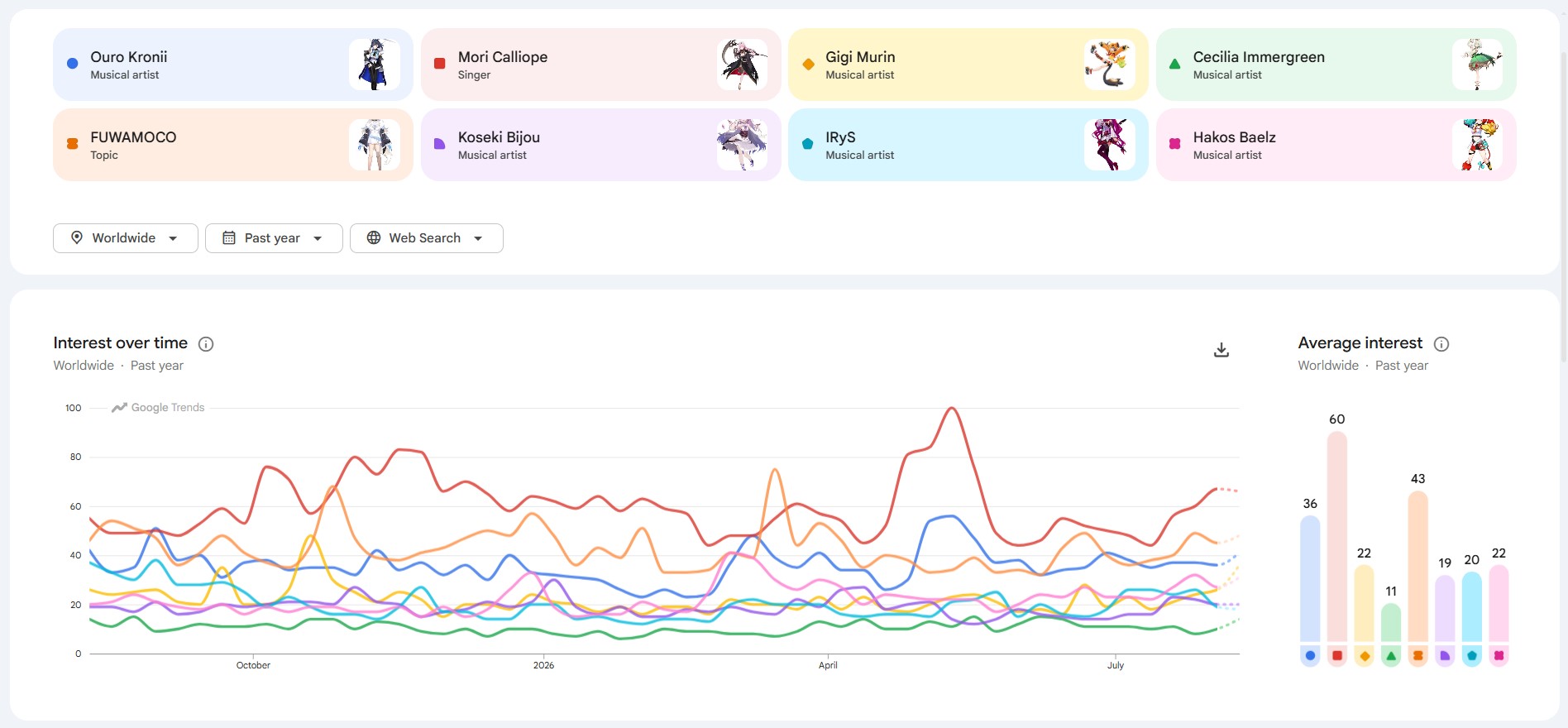This screenshot has width=1568, height=728.
Task: Click the July axis label
Action: 1116,665
